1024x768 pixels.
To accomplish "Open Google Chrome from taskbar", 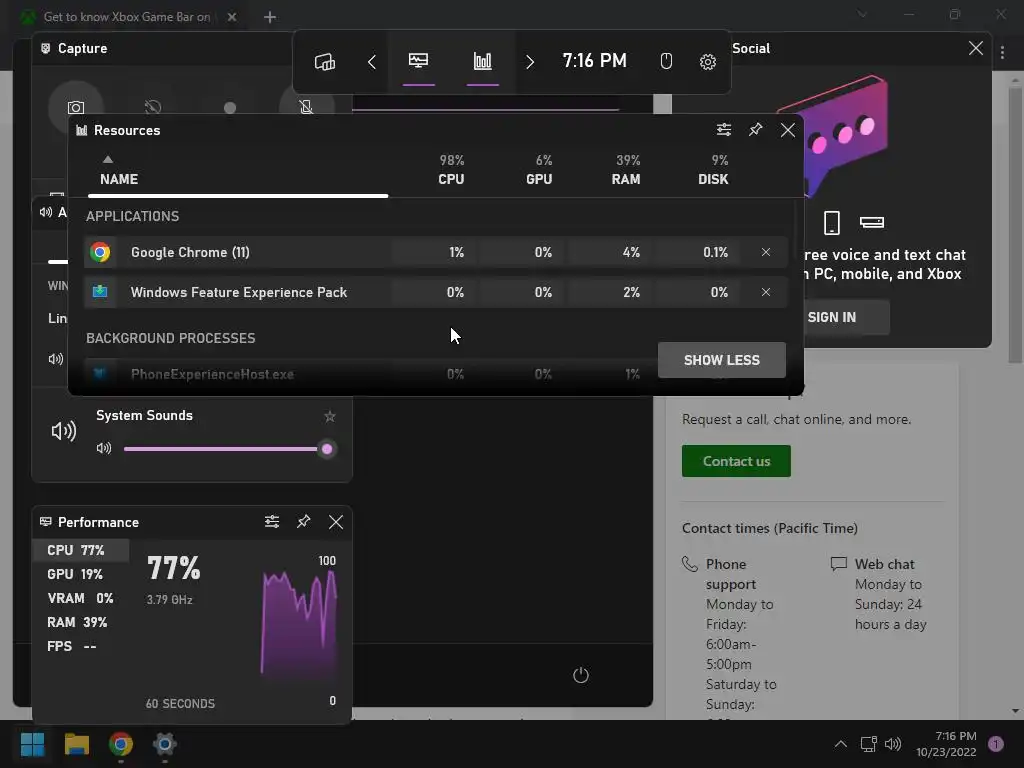I will tap(121, 744).
